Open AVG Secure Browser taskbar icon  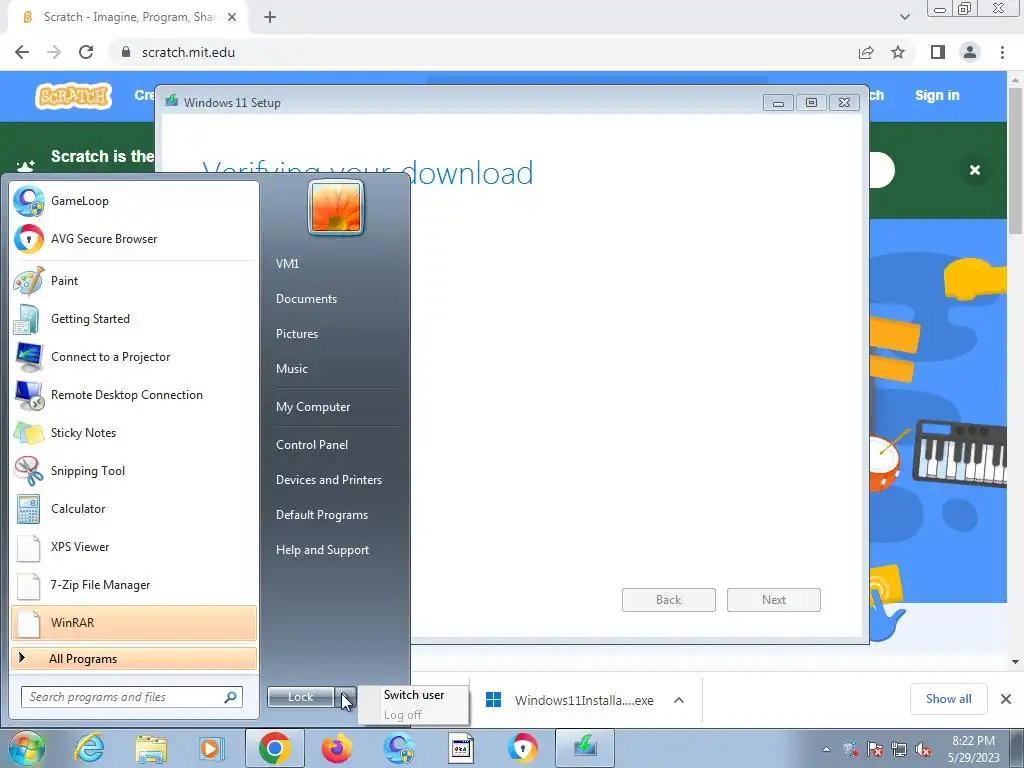(x=522, y=748)
